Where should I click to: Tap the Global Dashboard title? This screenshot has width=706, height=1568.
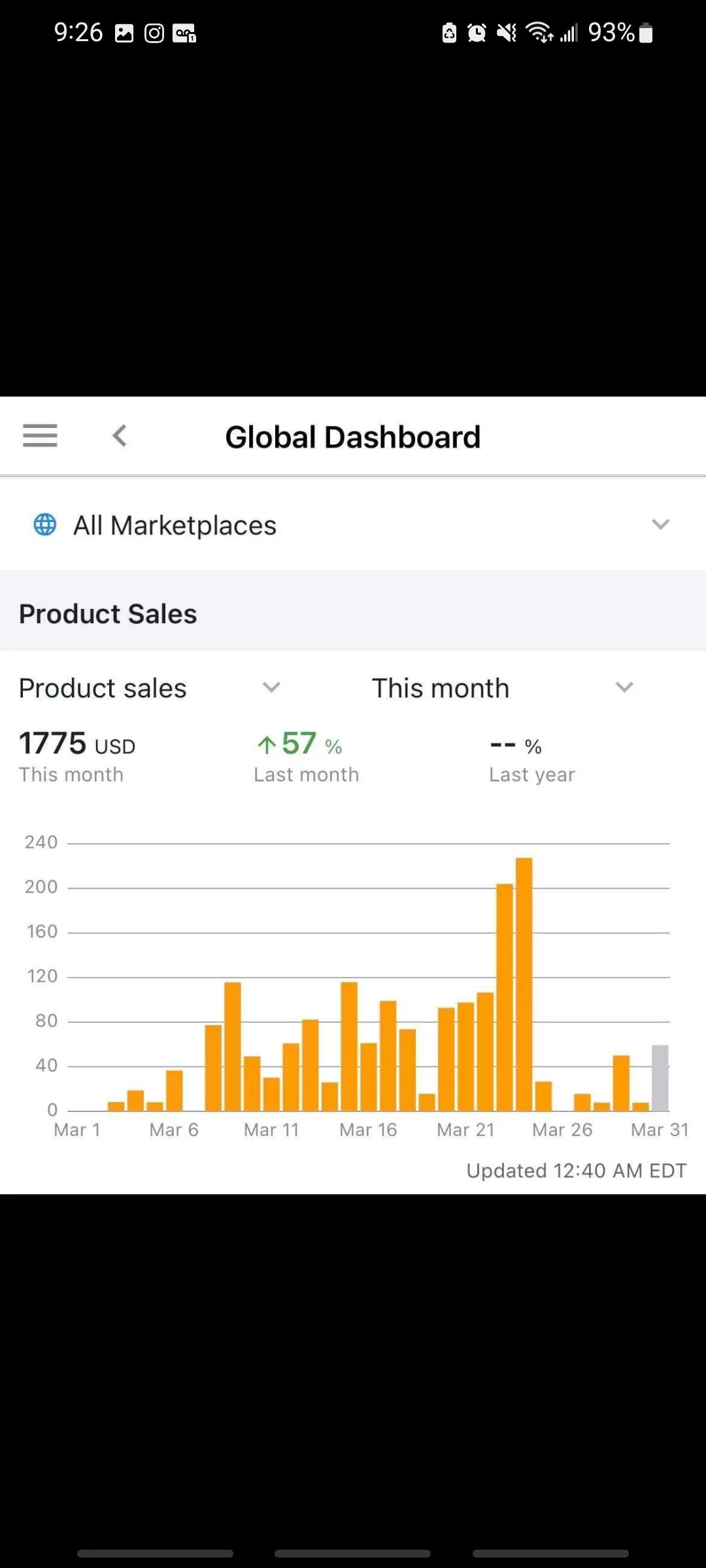click(353, 437)
